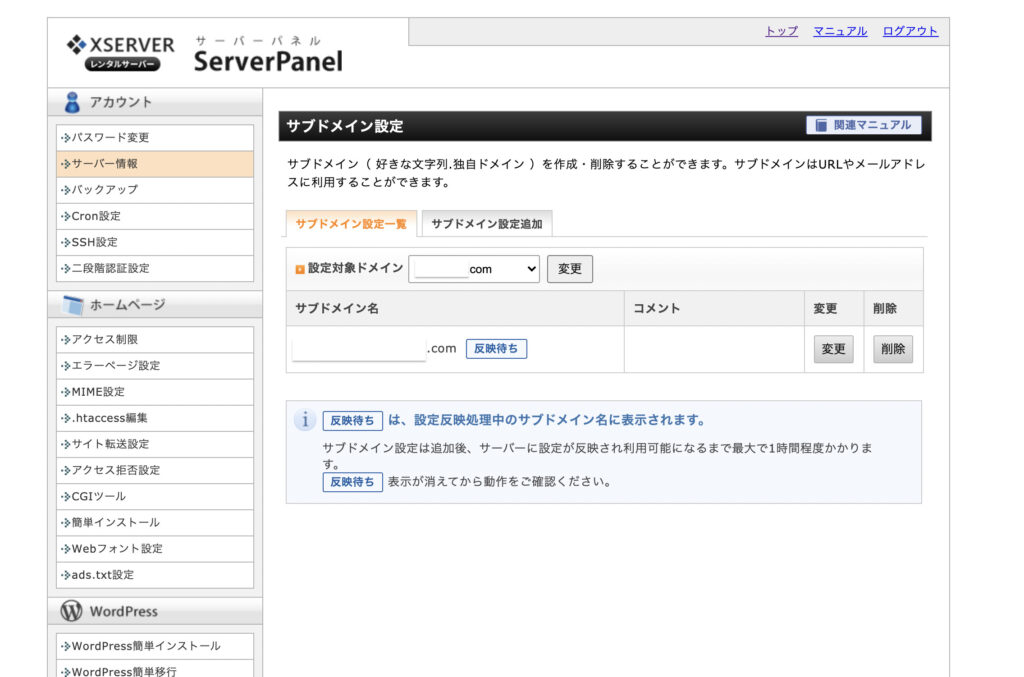Open アクセス制限 in sidebar

pyautogui.click(x=155, y=339)
